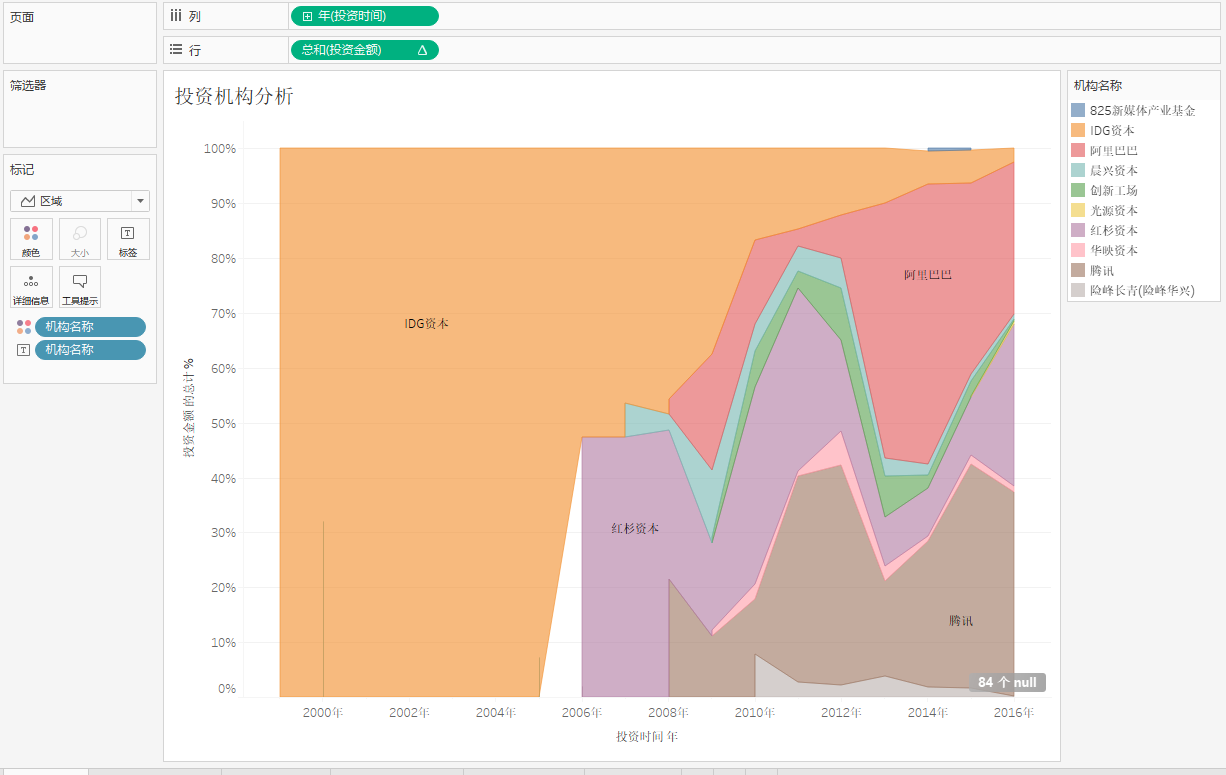Expand the plus on 年(投资时间) pill

pyautogui.click(x=307, y=16)
